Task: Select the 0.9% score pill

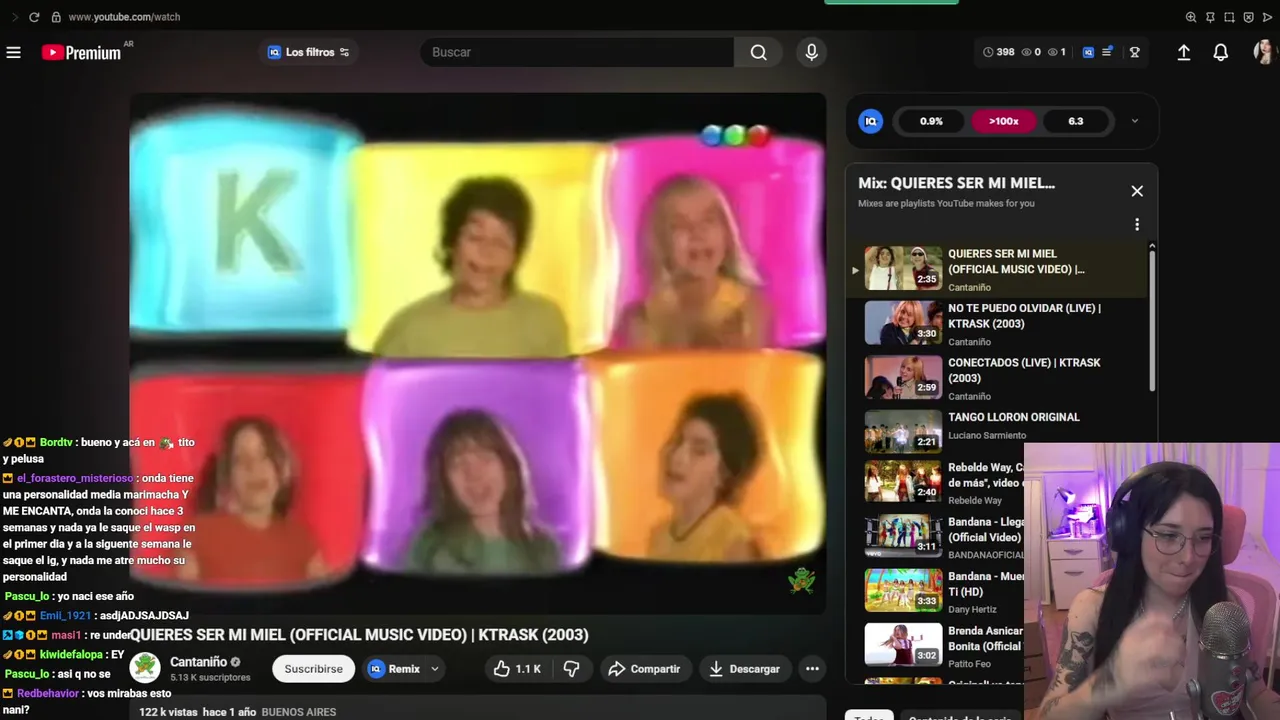Action: pos(931,121)
